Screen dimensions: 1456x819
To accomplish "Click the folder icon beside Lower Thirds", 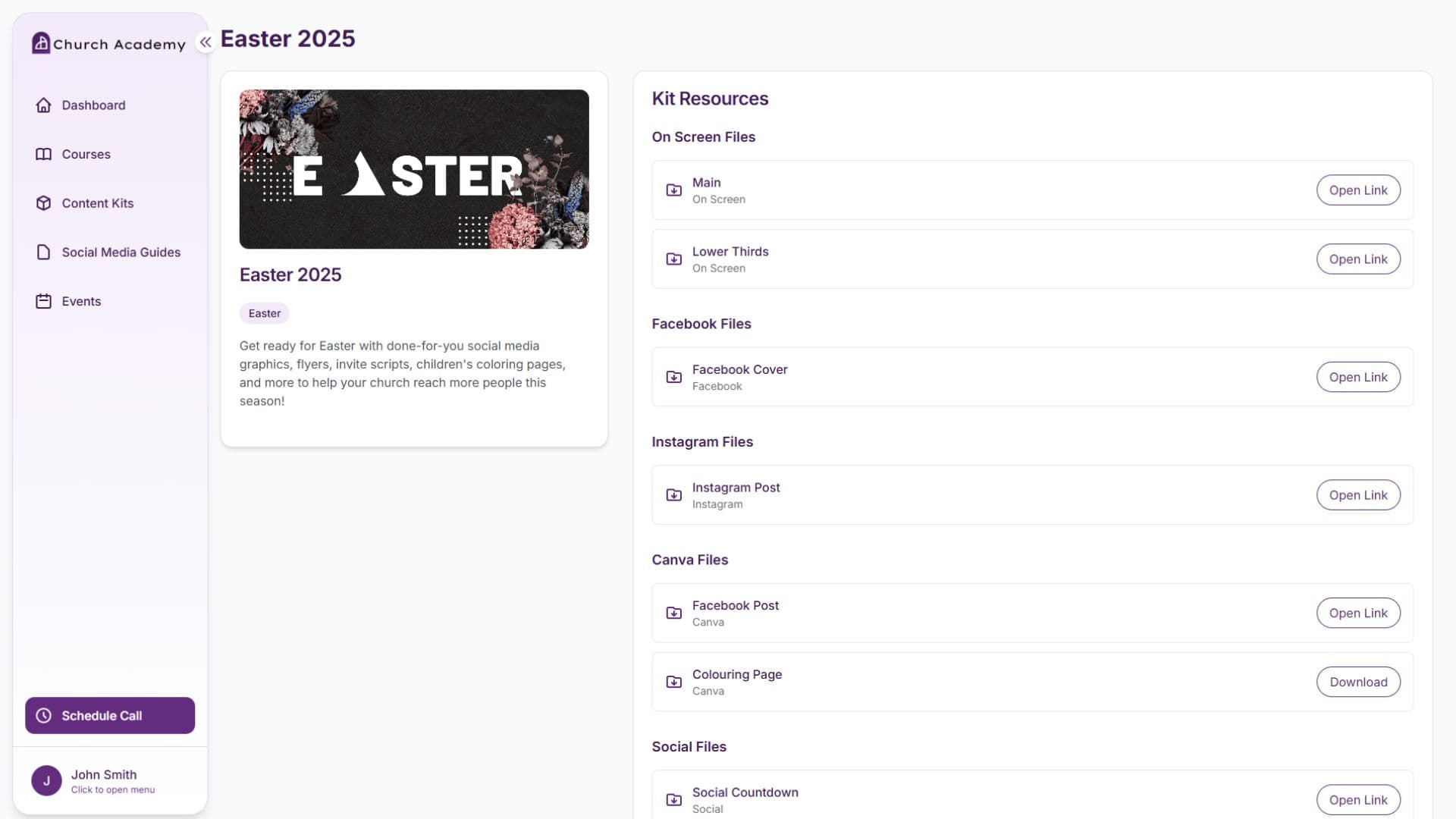I will click(673, 259).
